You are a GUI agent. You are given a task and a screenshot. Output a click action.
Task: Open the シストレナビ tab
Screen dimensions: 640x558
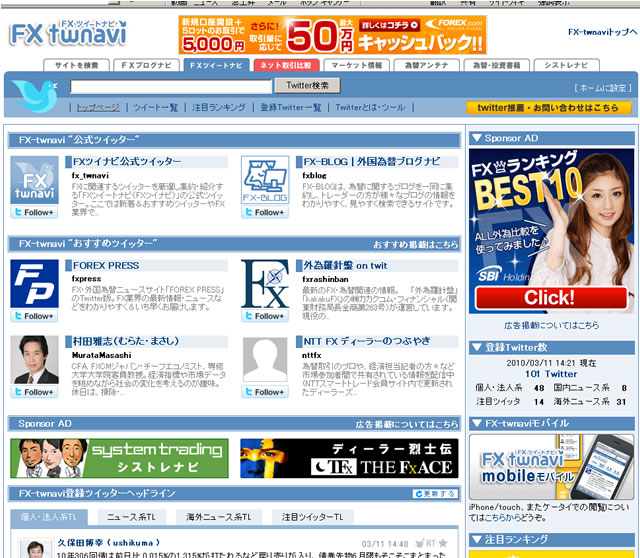click(x=567, y=65)
